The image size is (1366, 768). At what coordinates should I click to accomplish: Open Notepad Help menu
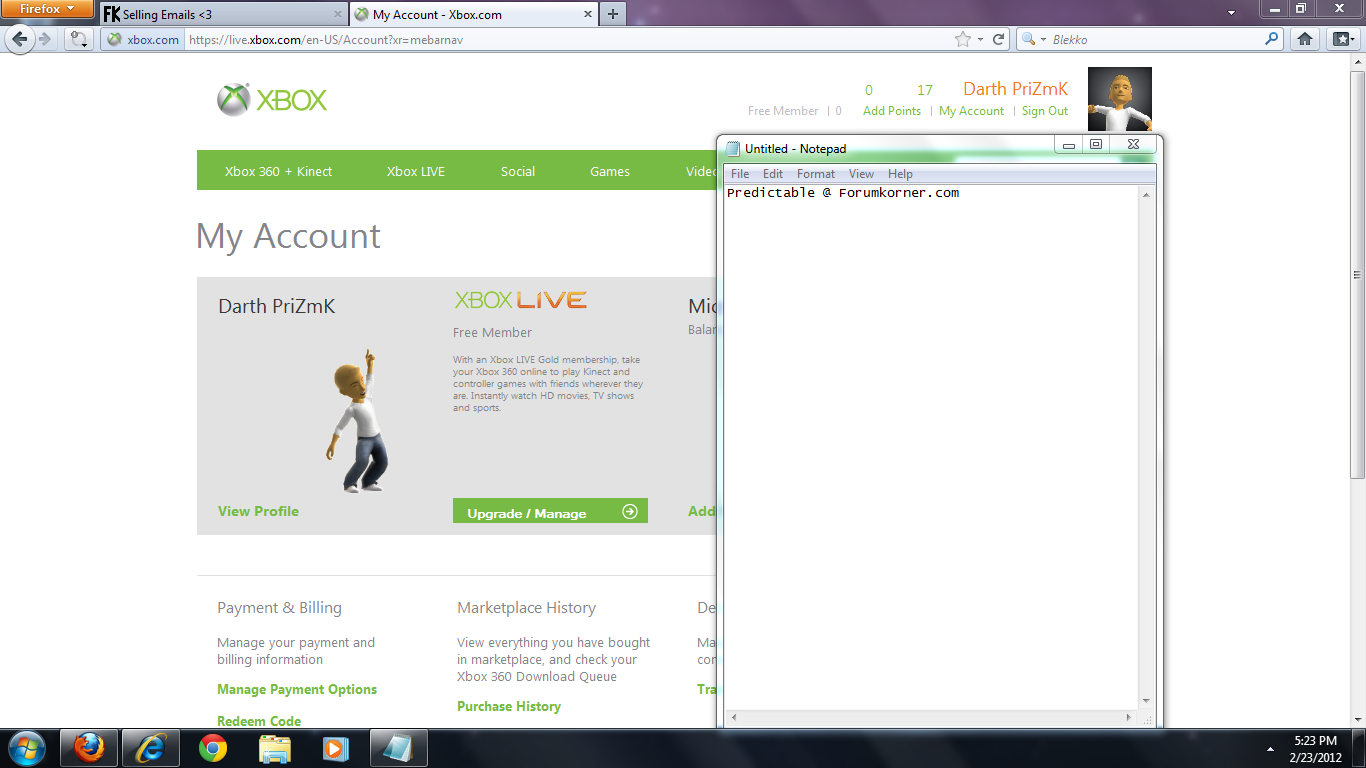(x=900, y=174)
